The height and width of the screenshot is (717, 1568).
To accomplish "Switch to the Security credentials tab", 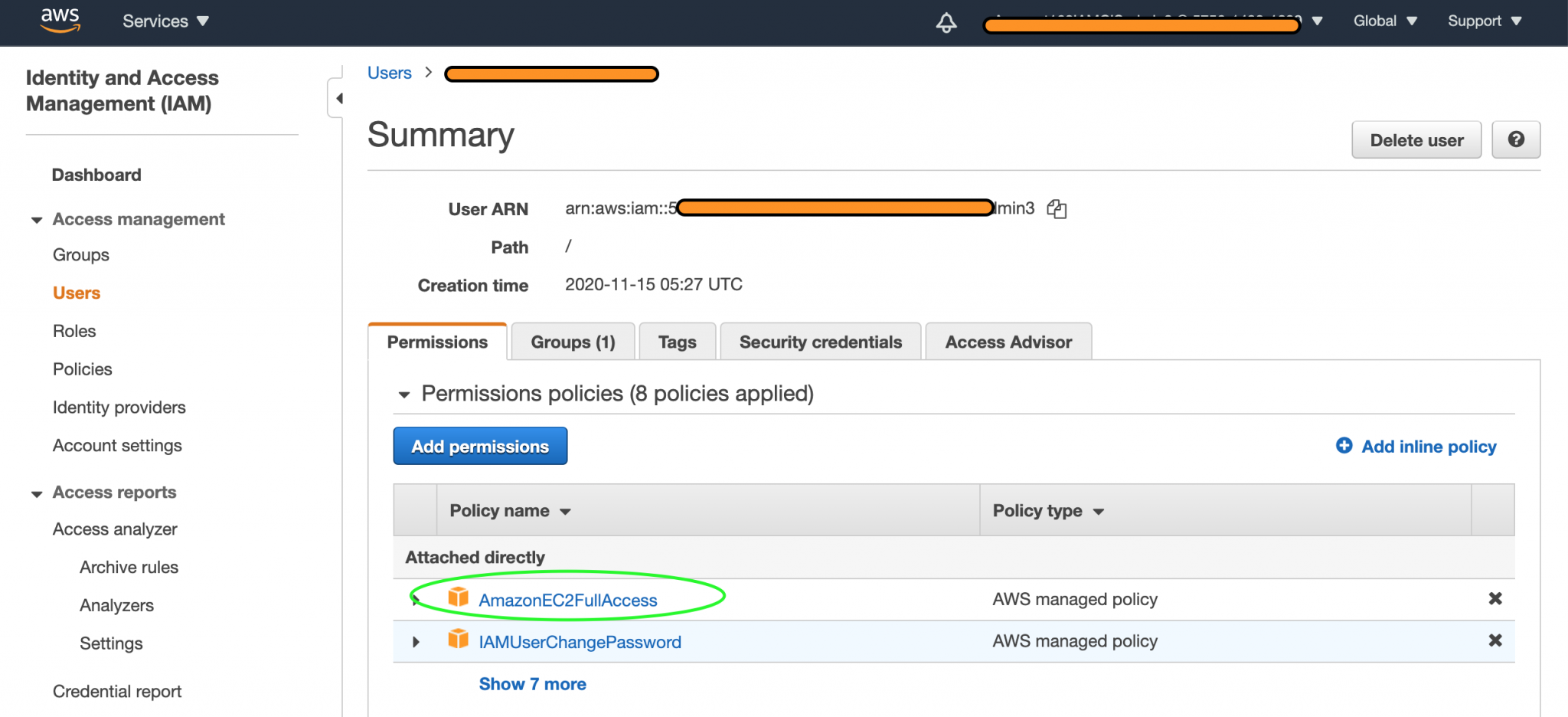I will tap(820, 342).
